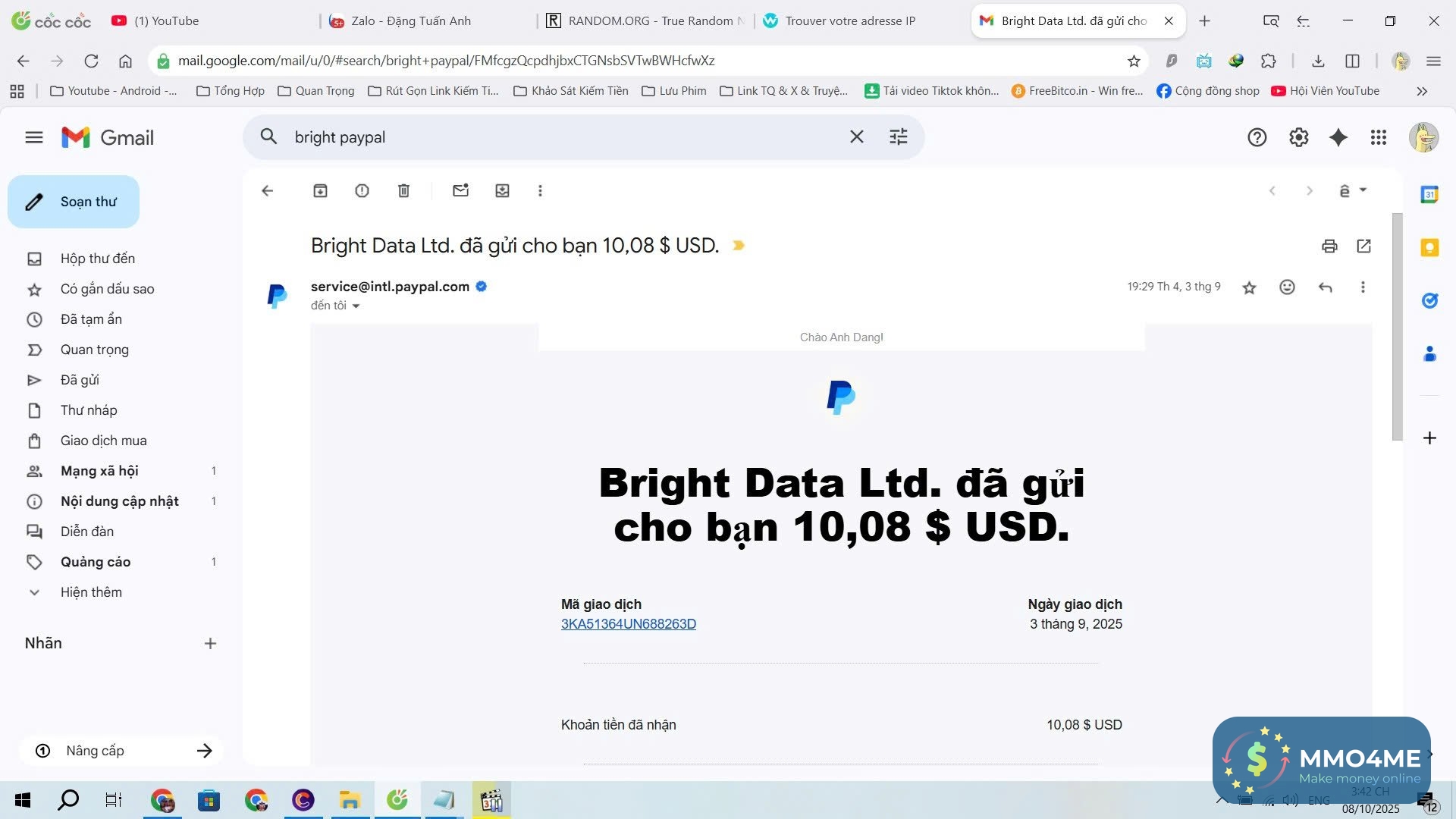Add emoji reaction to the message
Screen dimensions: 1456x819
click(x=1287, y=287)
